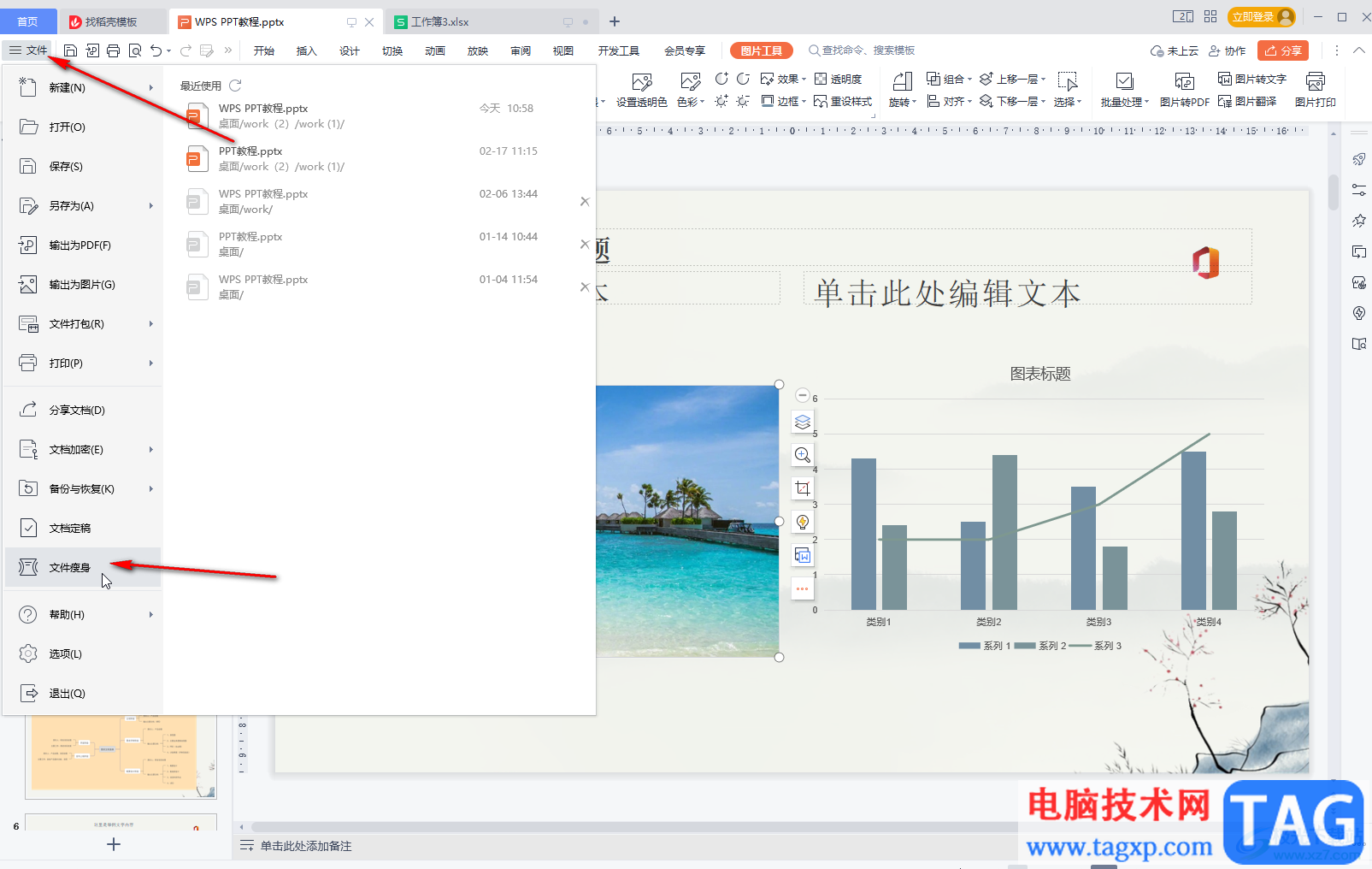Click 图片转文字 button
The image size is (1372, 869).
point(1251,79)
